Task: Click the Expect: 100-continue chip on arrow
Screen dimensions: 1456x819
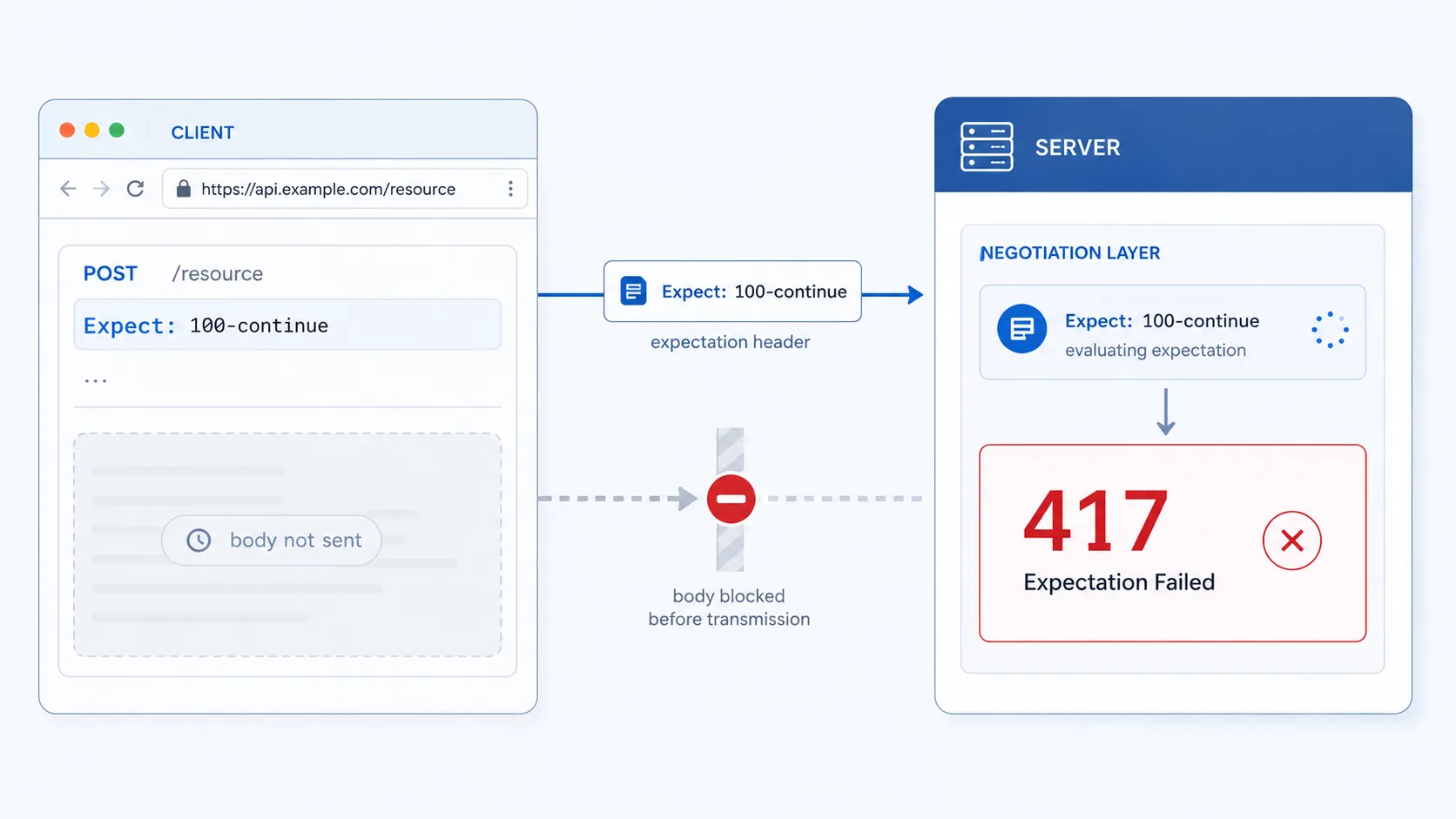Action: [x=732, y=292]
